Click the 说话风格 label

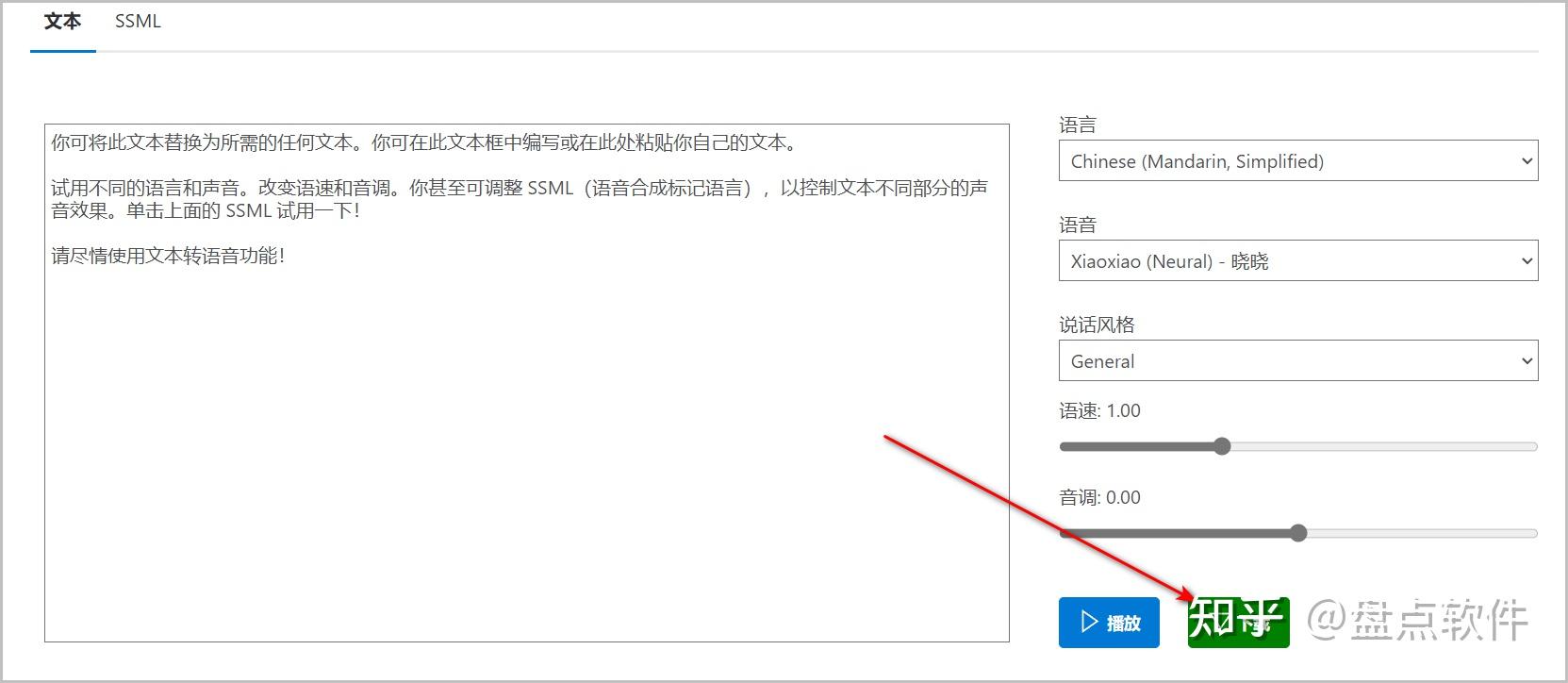(1097, 325)
